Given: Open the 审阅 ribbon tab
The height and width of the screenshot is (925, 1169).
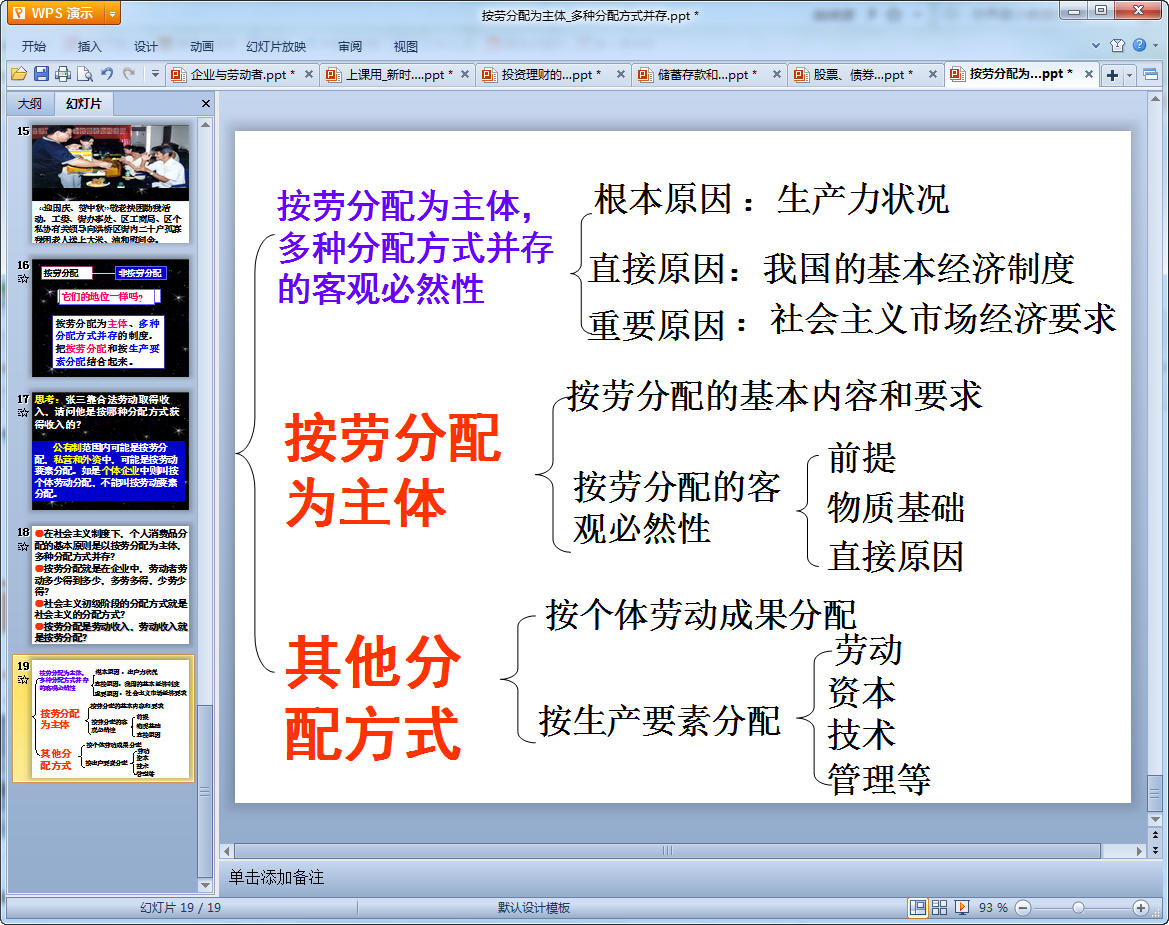Looking at the screenshot, I should [x=350, y=46].
